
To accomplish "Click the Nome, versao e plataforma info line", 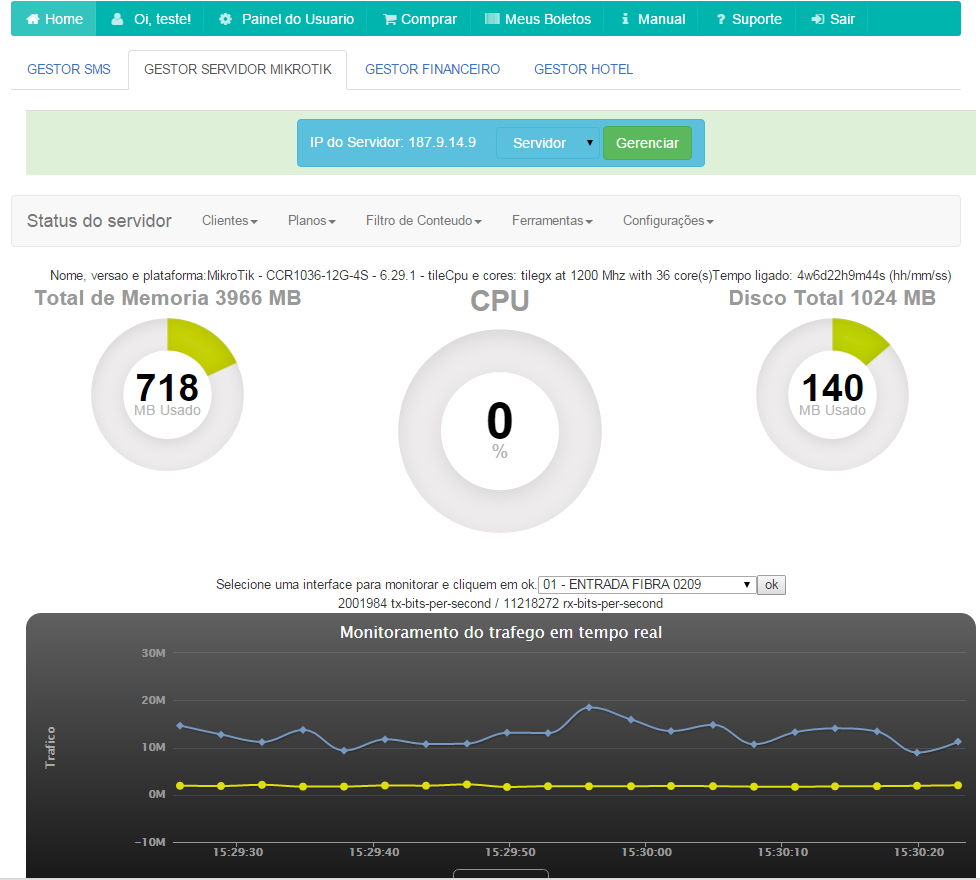I will coord(500,276).
